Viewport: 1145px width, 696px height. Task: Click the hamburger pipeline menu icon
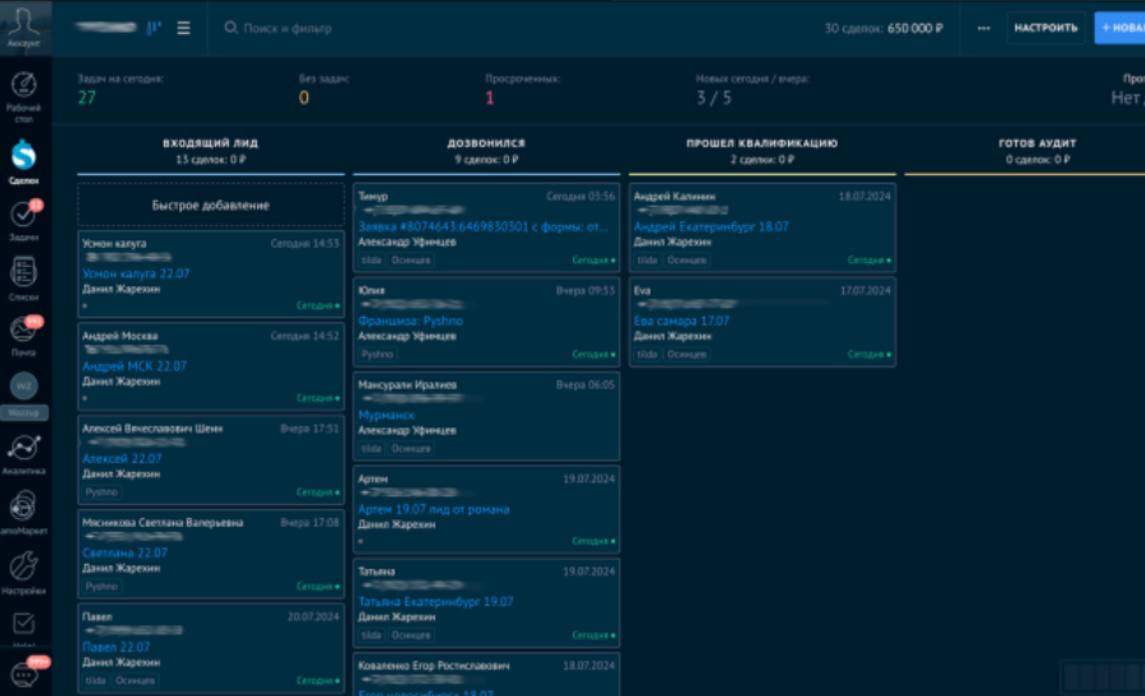183,28
